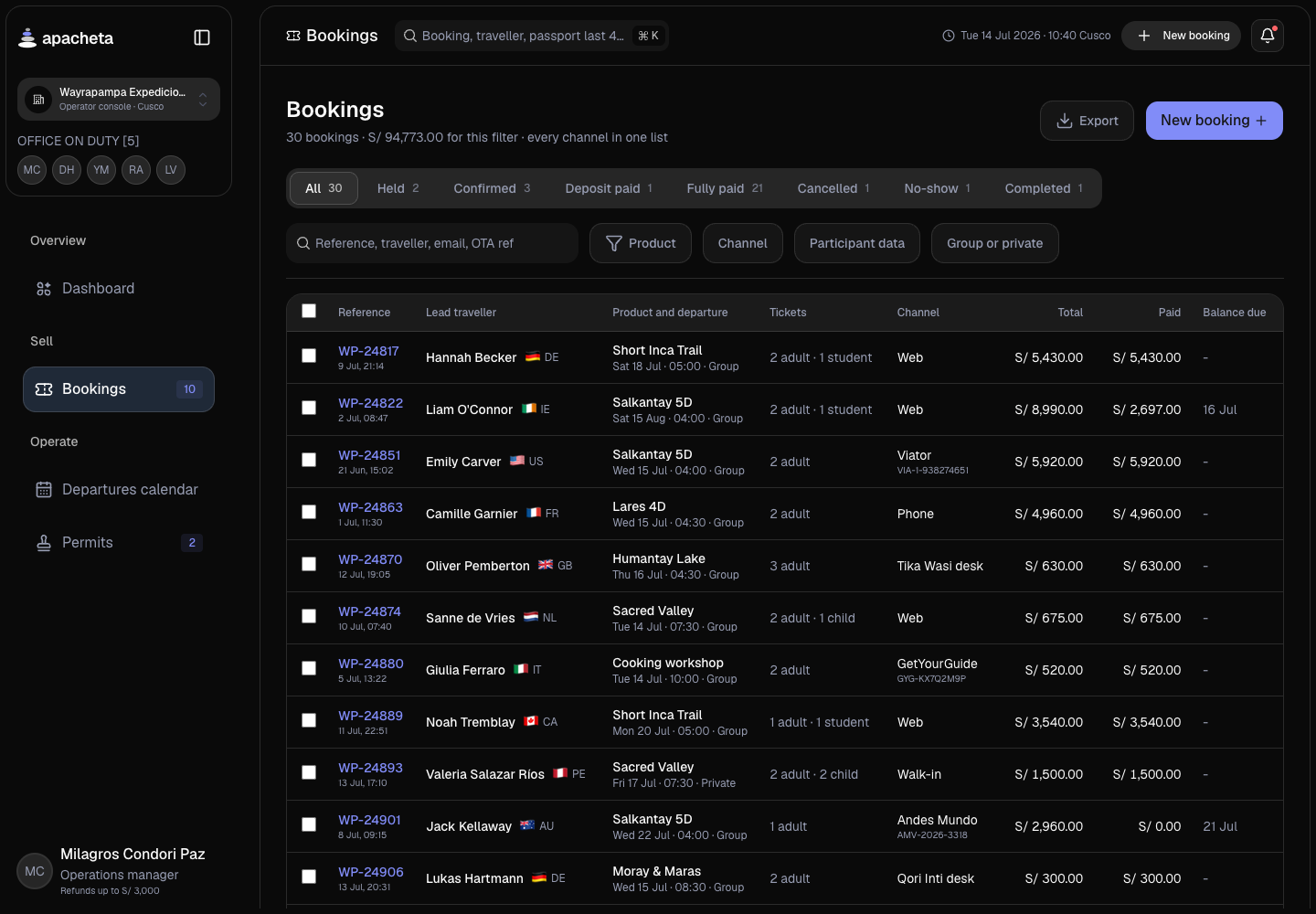Click the 16 Jul balance due date
This screenshot has width=1316, height=914.
coord(1220,409)
